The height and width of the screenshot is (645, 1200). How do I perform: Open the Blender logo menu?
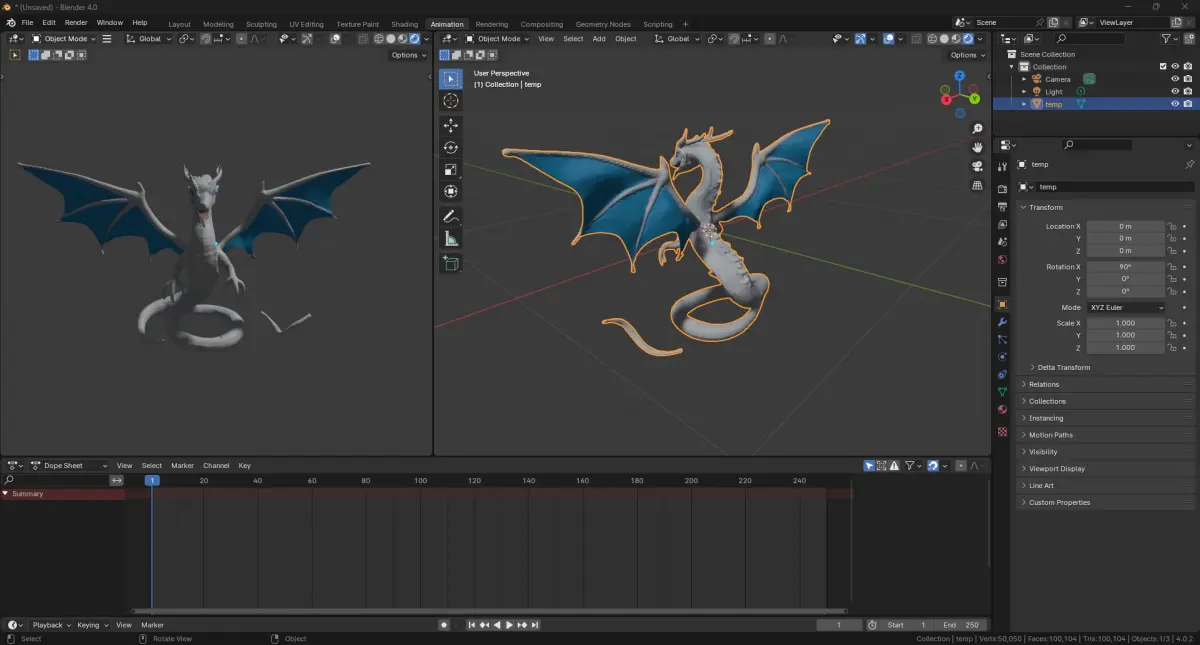[x=11, y=22]
